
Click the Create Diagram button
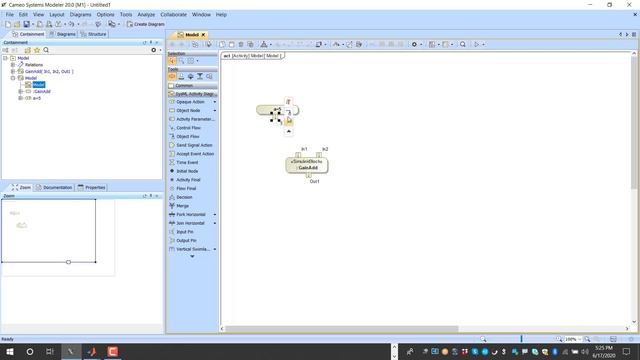point(145,24)
